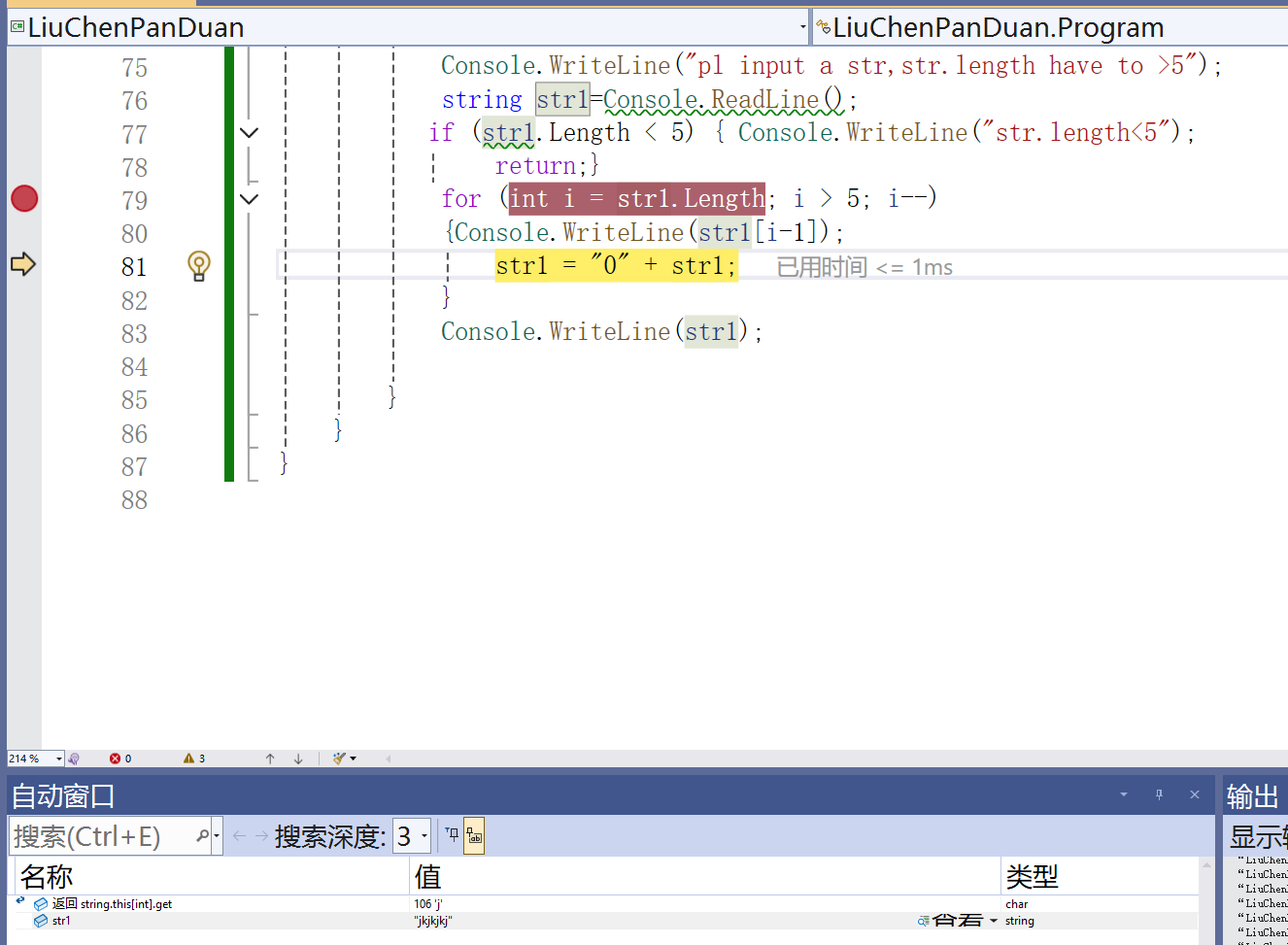The width and height of the screenshot is (1288, 945).
Task: Open the LiuChenPanDuan.Program type dropdown
Action: (1050, 27)
